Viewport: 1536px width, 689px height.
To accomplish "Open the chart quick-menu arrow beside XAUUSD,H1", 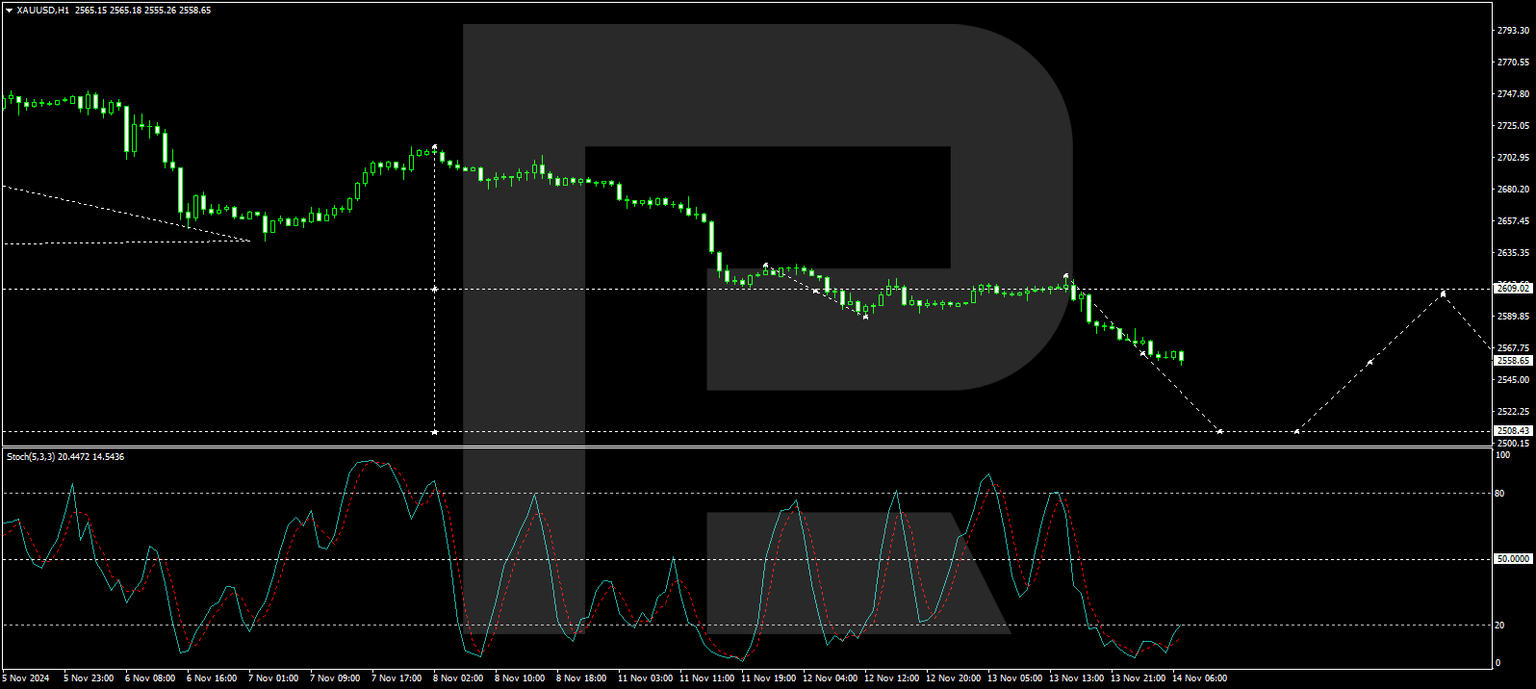I will [x=8, y=10].
